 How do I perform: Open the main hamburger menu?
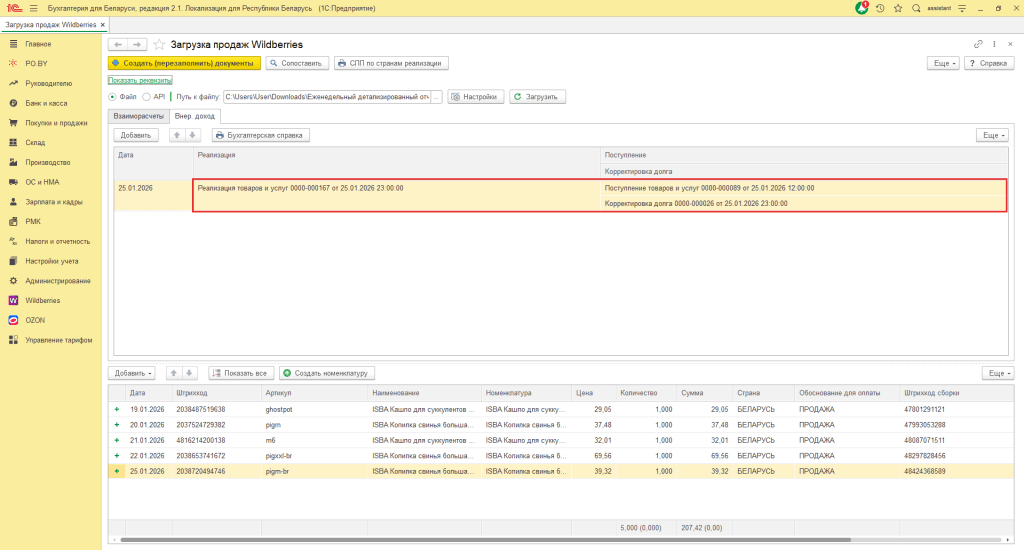click(x=33, y=8)
